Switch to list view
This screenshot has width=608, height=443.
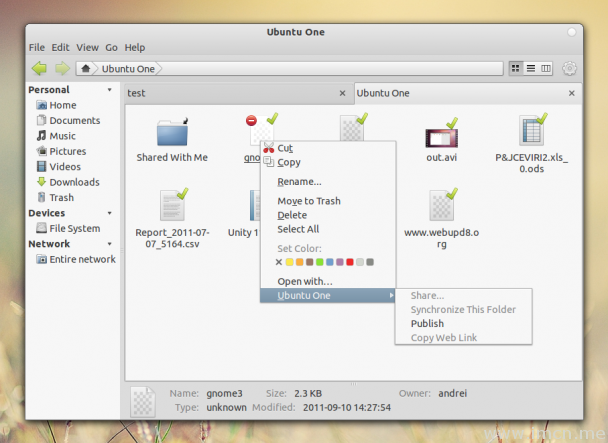click(531, 69)
